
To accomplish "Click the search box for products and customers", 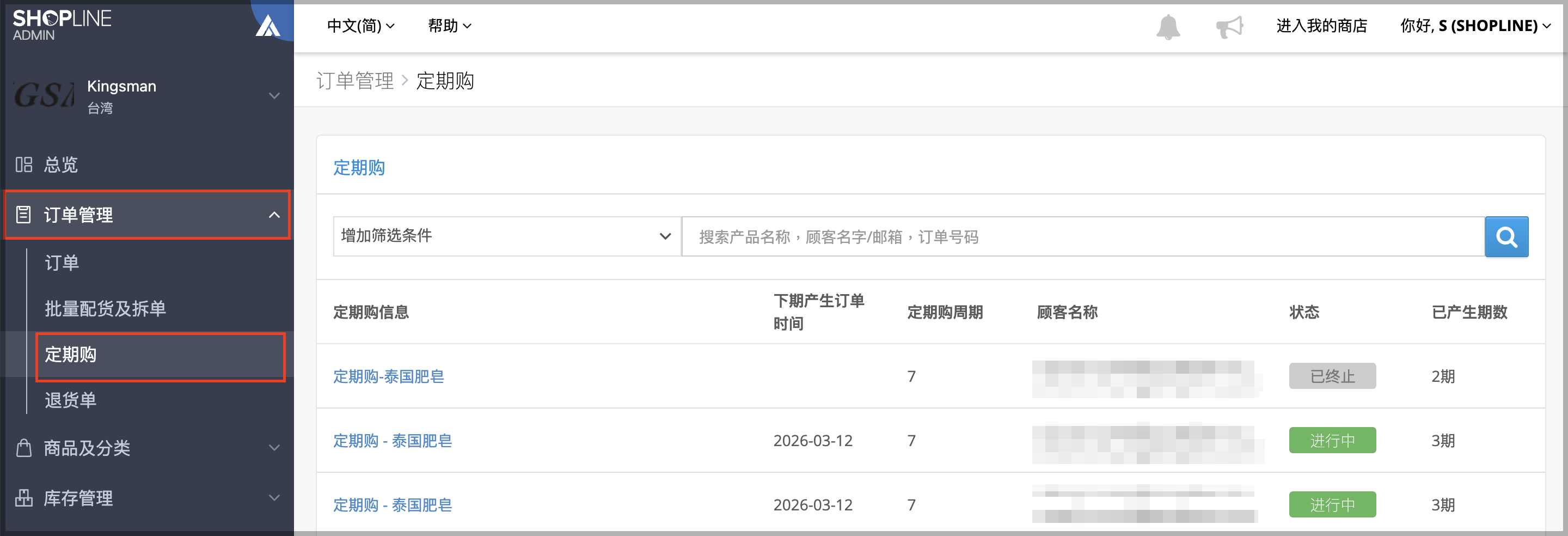I will tap(1083, 236).
